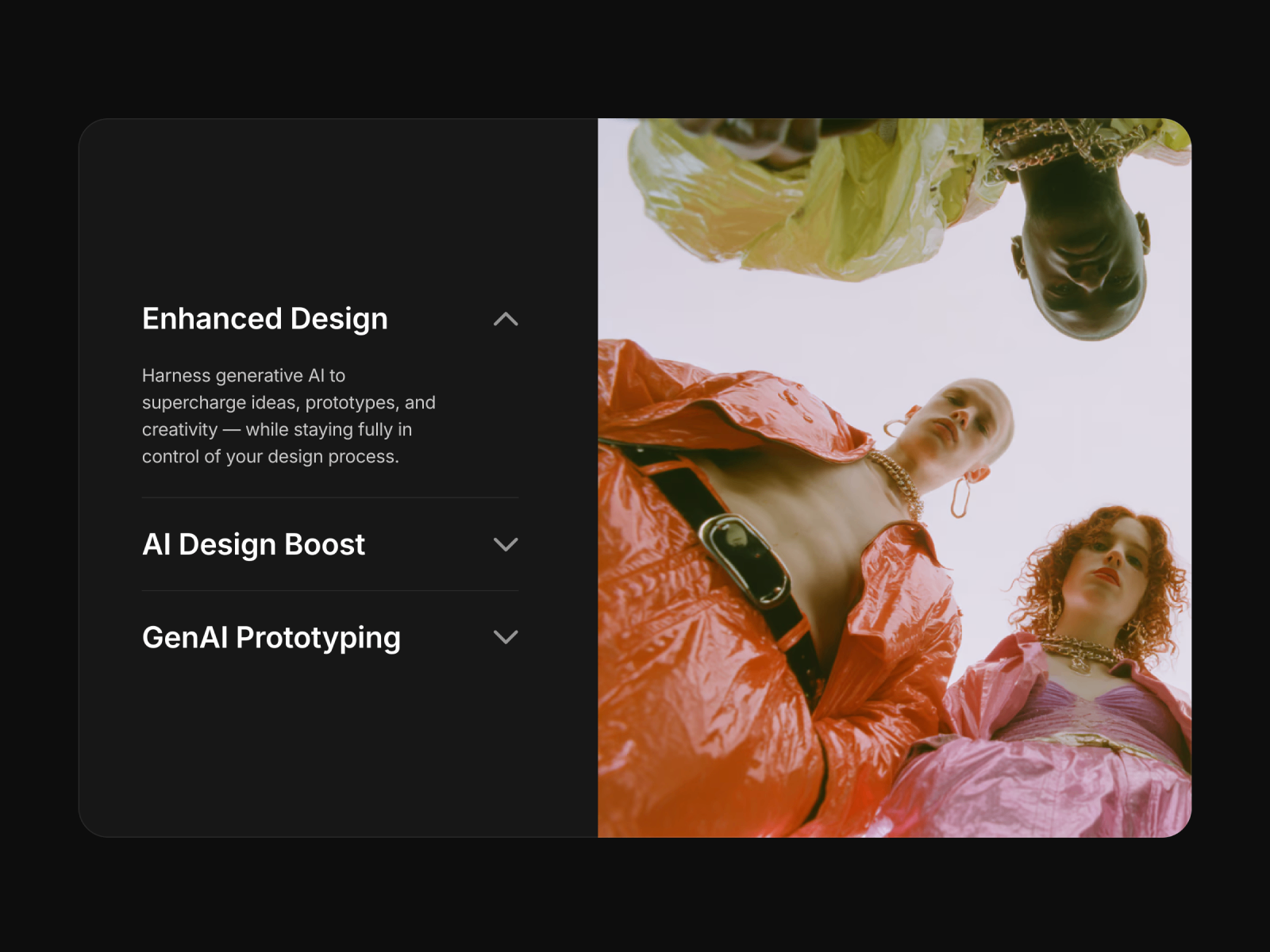This screenshot has width=1270, height=952.
Task: Collapse the Enhanced Design section chevron
Action: coord(506,319)
